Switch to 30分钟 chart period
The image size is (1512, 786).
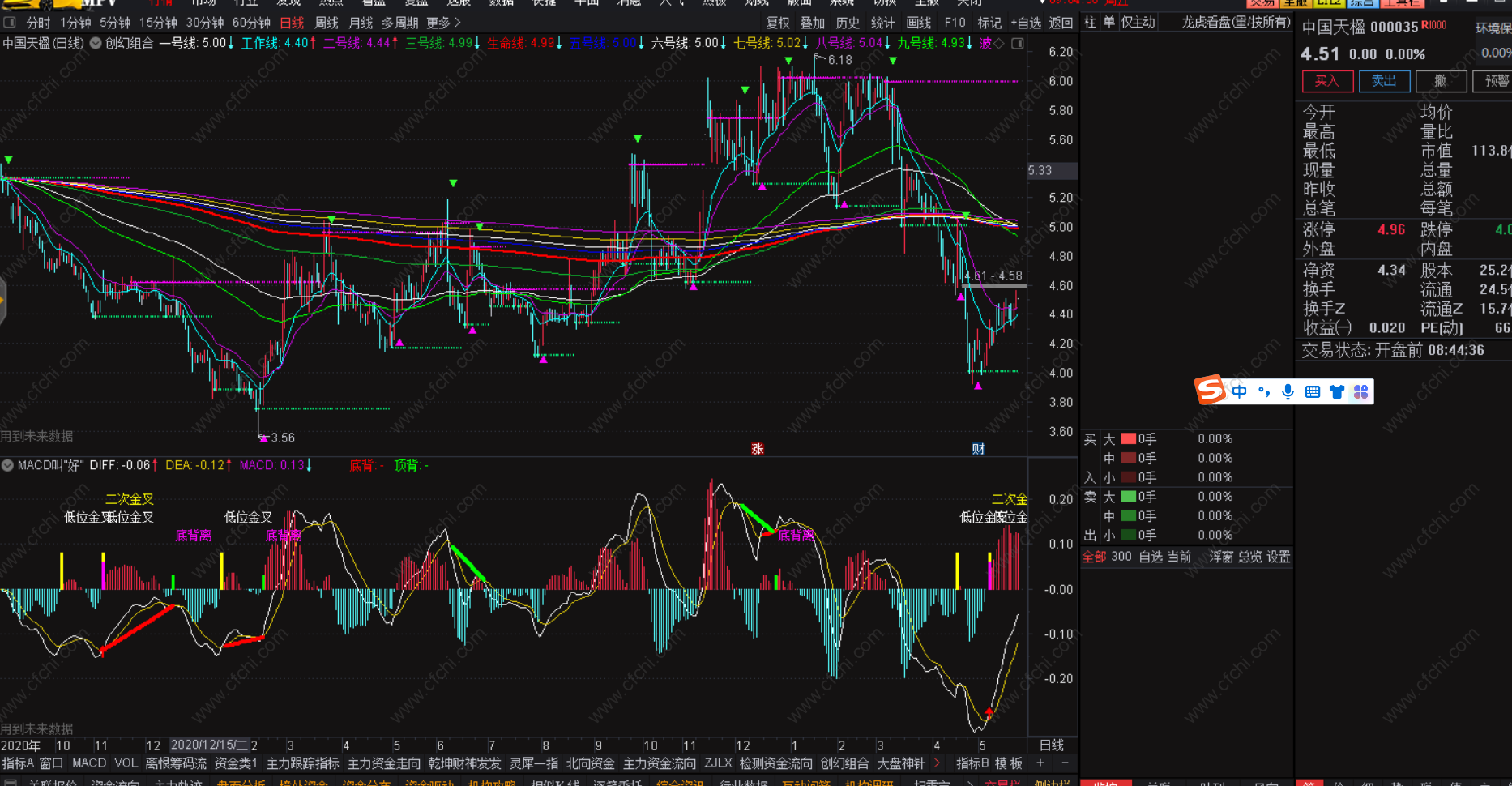(x=205, y=23)
